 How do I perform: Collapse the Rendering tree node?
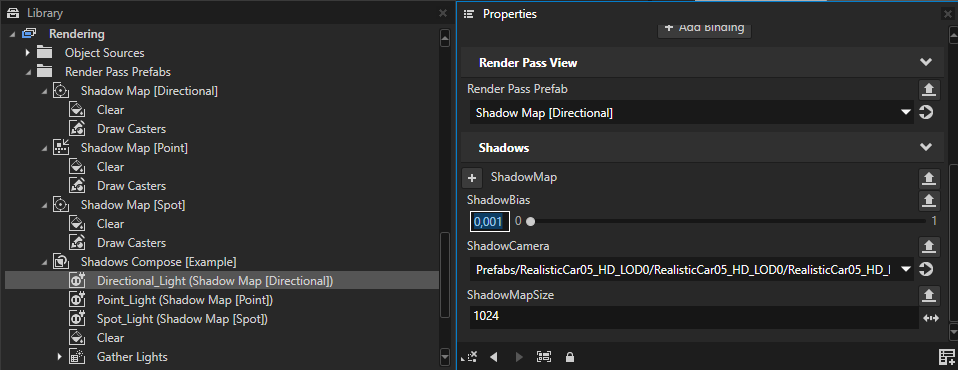click(12, 34)
